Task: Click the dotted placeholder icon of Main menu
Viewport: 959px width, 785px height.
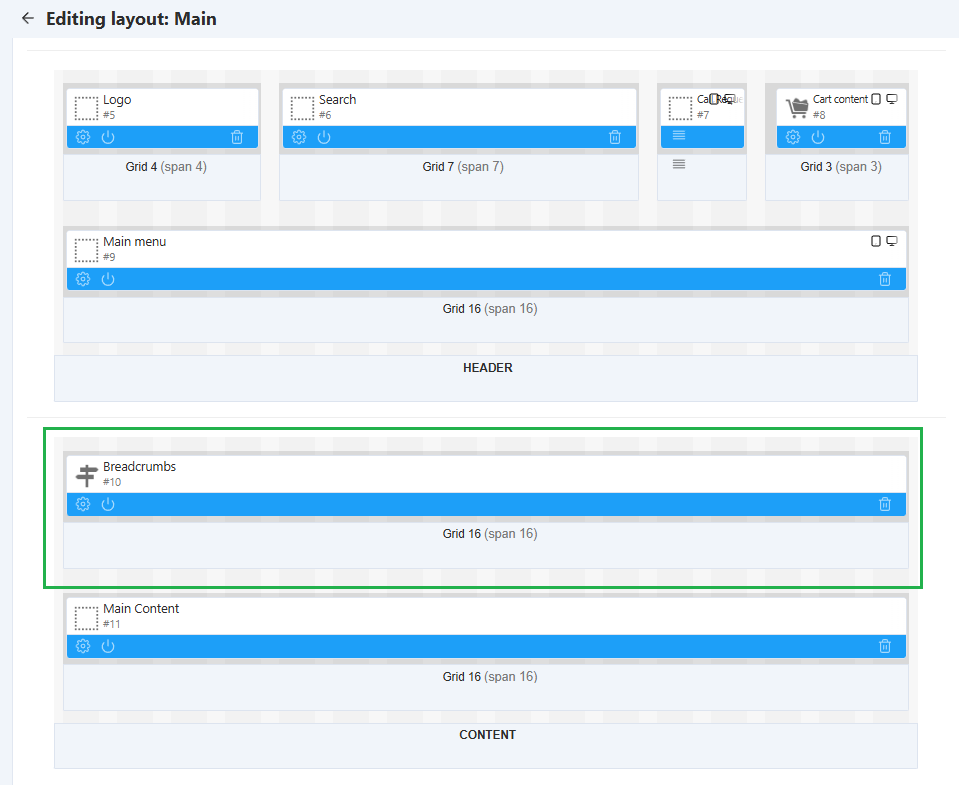Action: pyautogui.click(x=86, y=250)
